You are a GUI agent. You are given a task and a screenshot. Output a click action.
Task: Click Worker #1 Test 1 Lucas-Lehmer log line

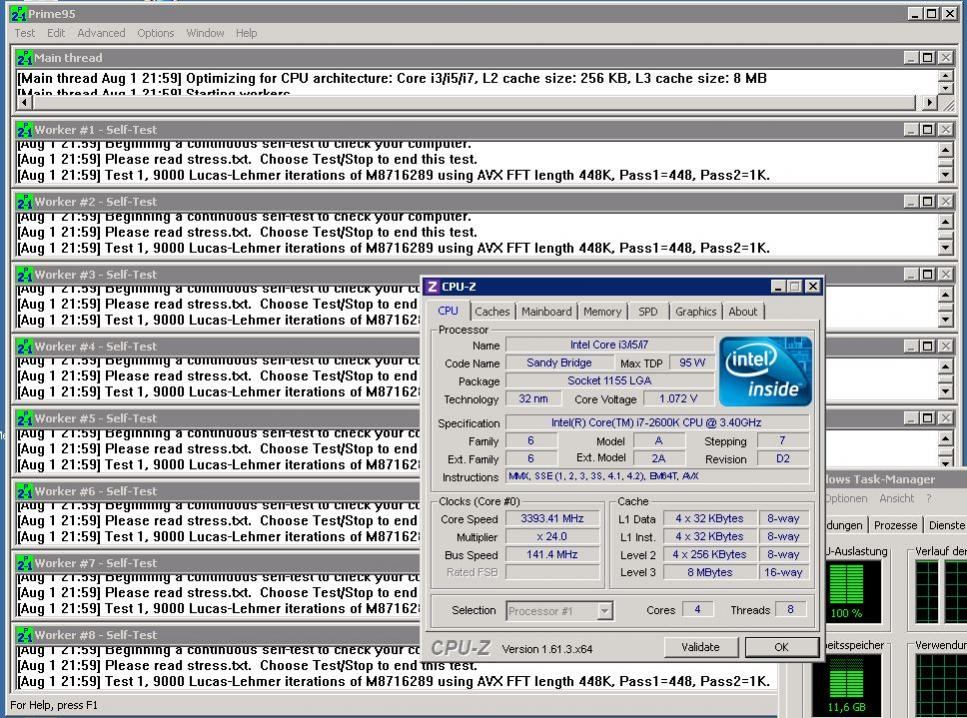coord(394,176)
